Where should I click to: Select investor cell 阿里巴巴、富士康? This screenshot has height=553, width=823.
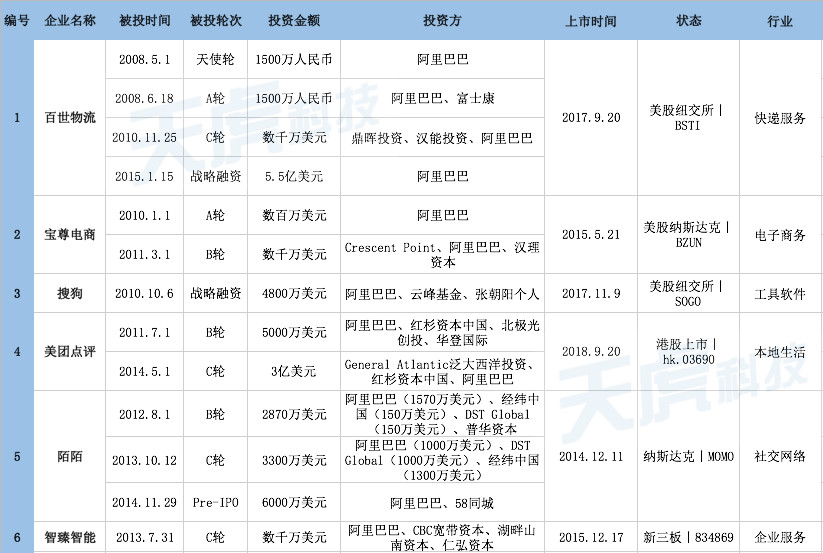[442, 98]
